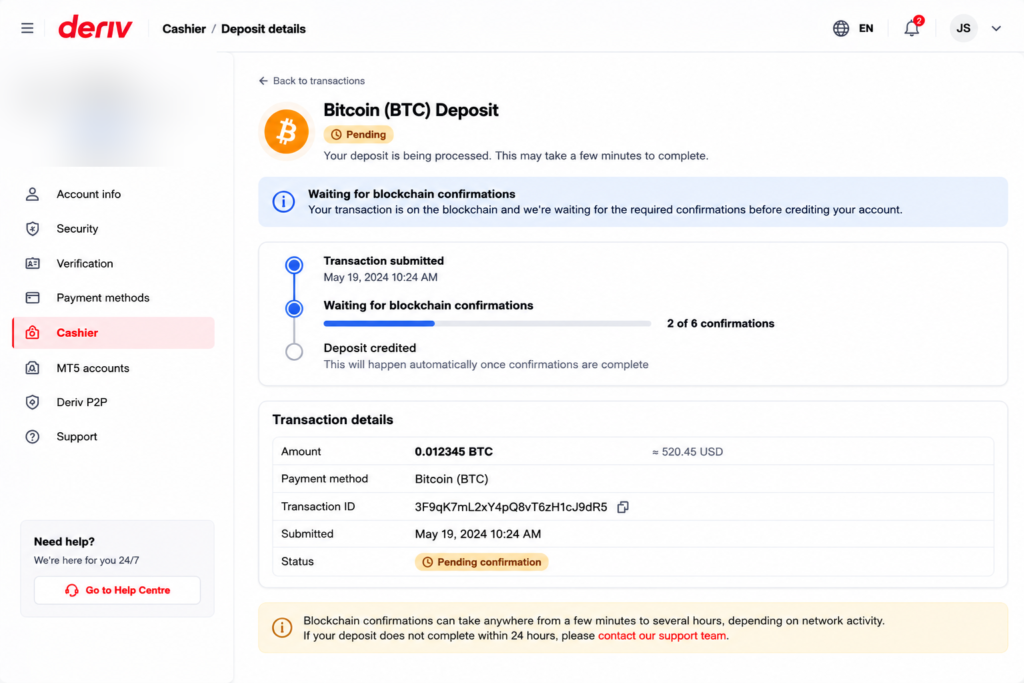Click the Cashier bag icon
The image size is (1024, 683).
pyautogui.click(x=33, y=333)
